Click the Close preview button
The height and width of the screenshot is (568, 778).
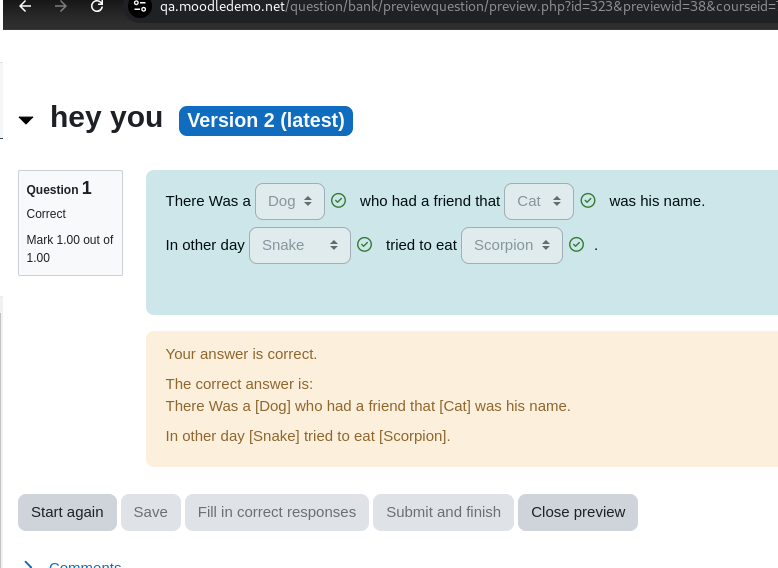(578, 512)
